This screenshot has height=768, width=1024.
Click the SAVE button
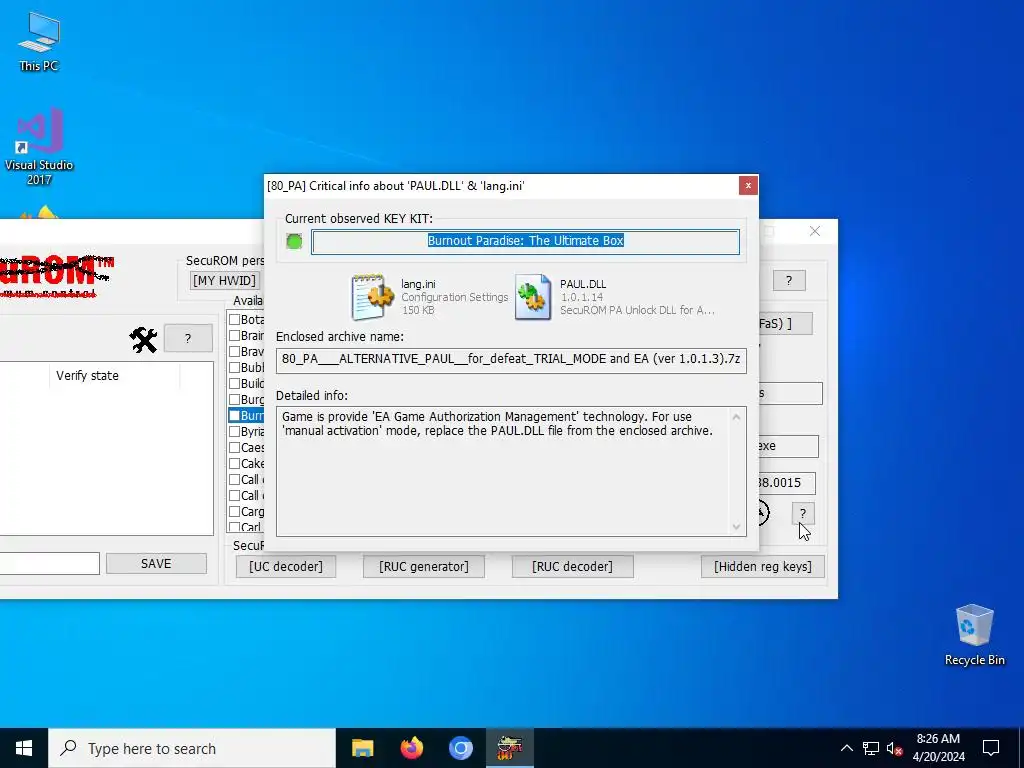[156, 564]
